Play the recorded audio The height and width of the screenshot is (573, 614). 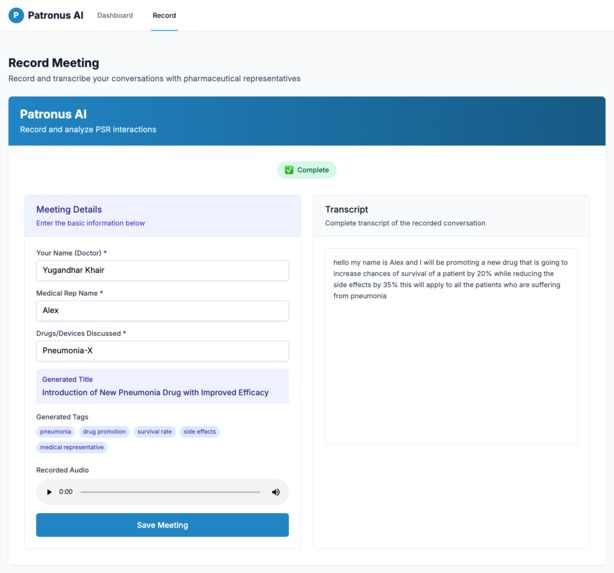[x=49, y=492]
